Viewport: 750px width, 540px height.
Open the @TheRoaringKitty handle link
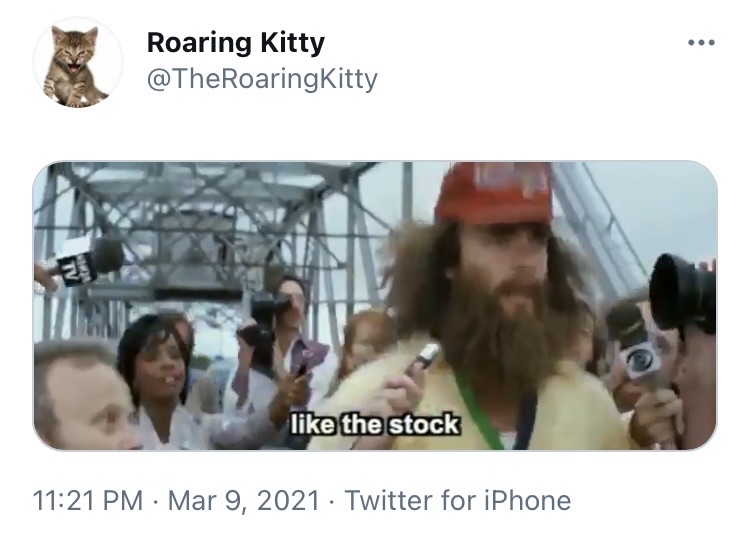pyautogui.click(x=262, y=79)
